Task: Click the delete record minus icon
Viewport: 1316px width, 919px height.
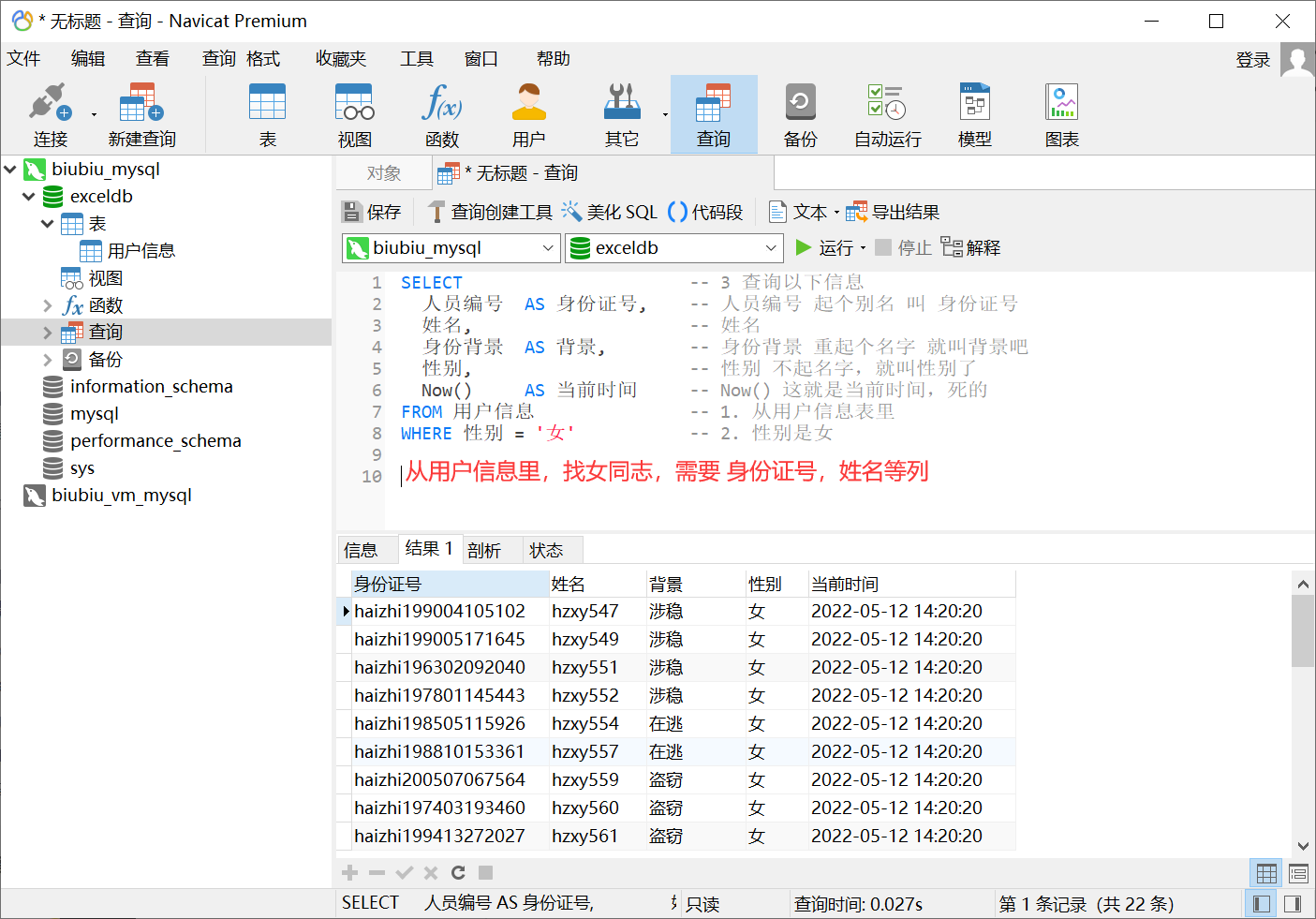Action: tap(377, 873)
